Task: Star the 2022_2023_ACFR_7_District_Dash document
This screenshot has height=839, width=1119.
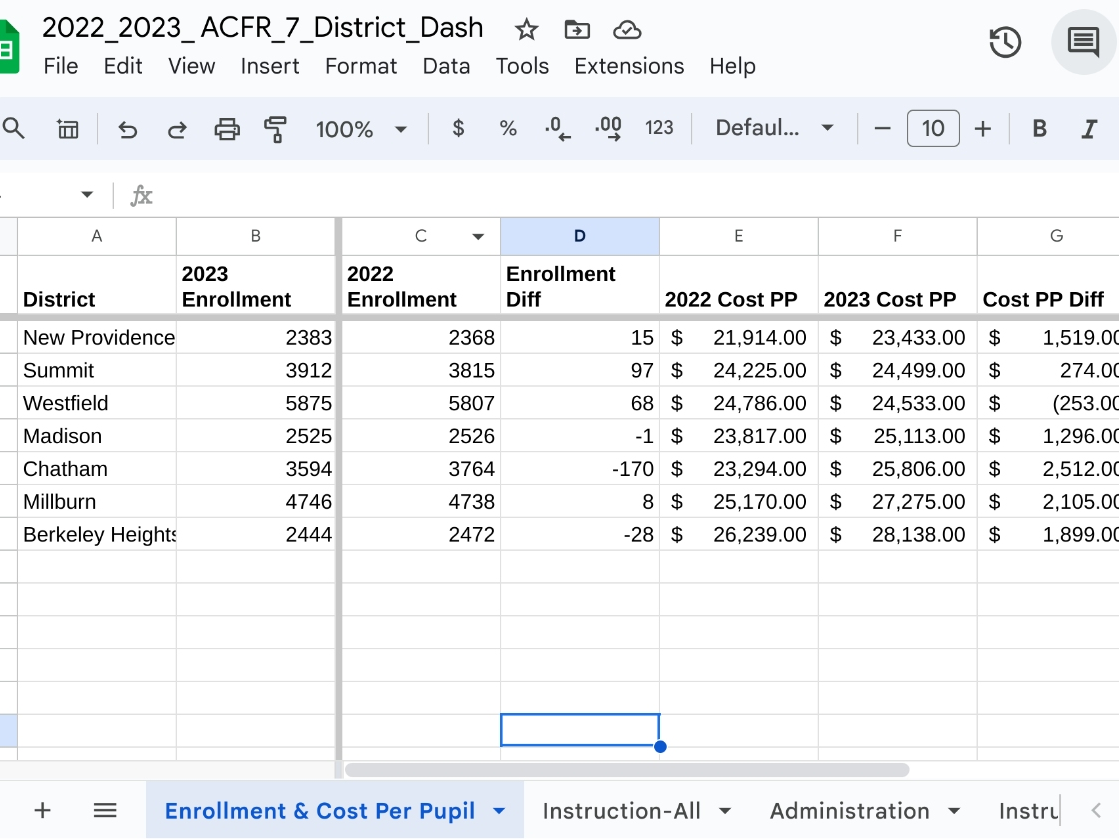Action: (526, 29)
